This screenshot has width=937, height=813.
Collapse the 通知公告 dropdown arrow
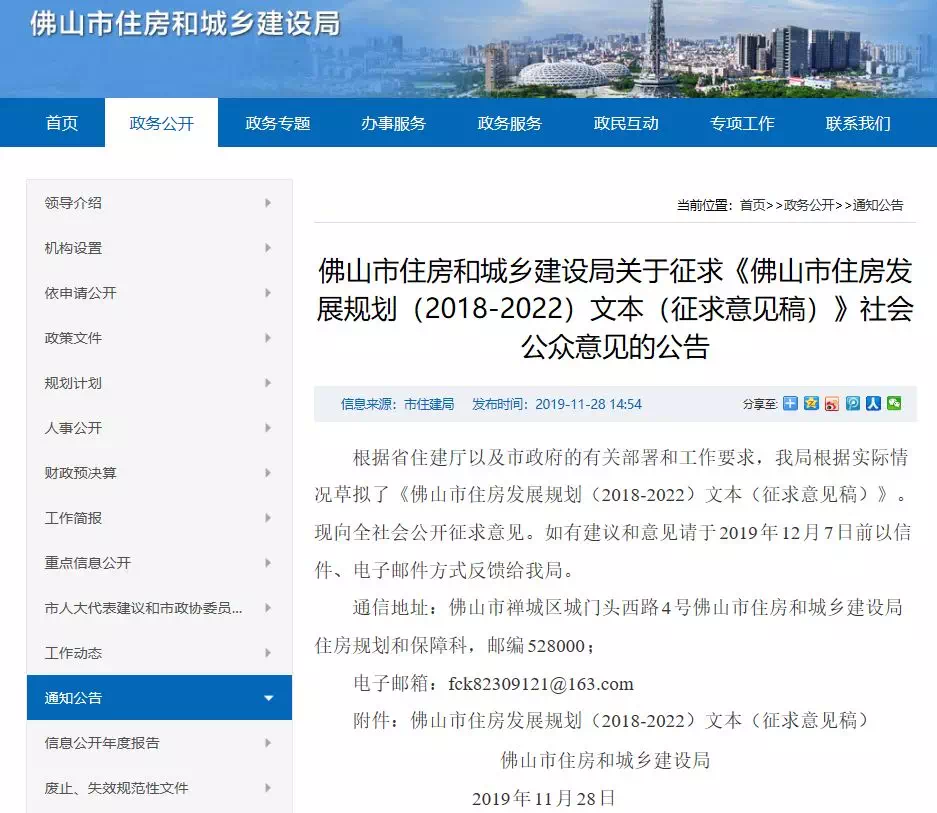pos(268,698)
